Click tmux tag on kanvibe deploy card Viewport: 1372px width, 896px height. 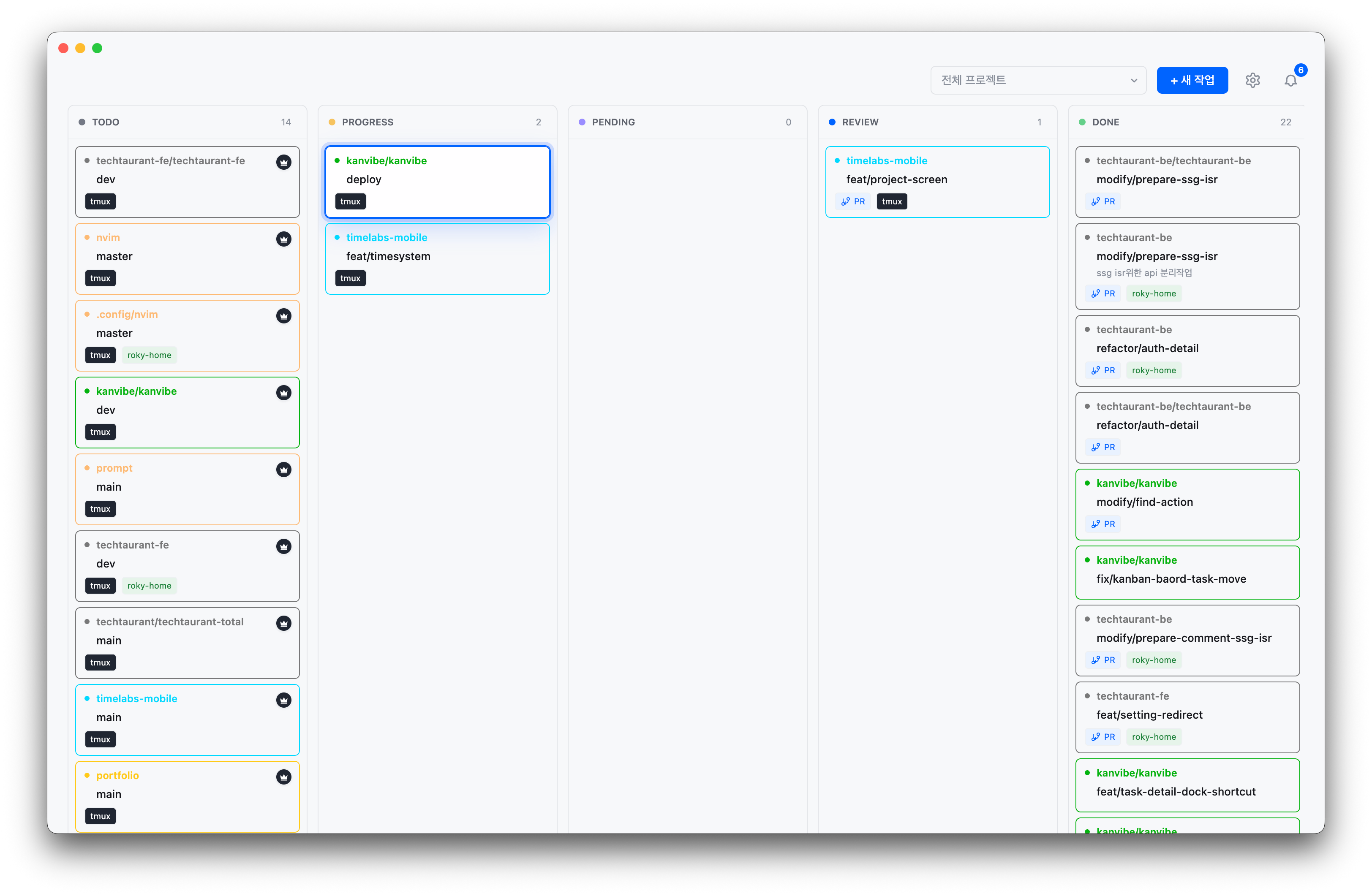point(350,201)
